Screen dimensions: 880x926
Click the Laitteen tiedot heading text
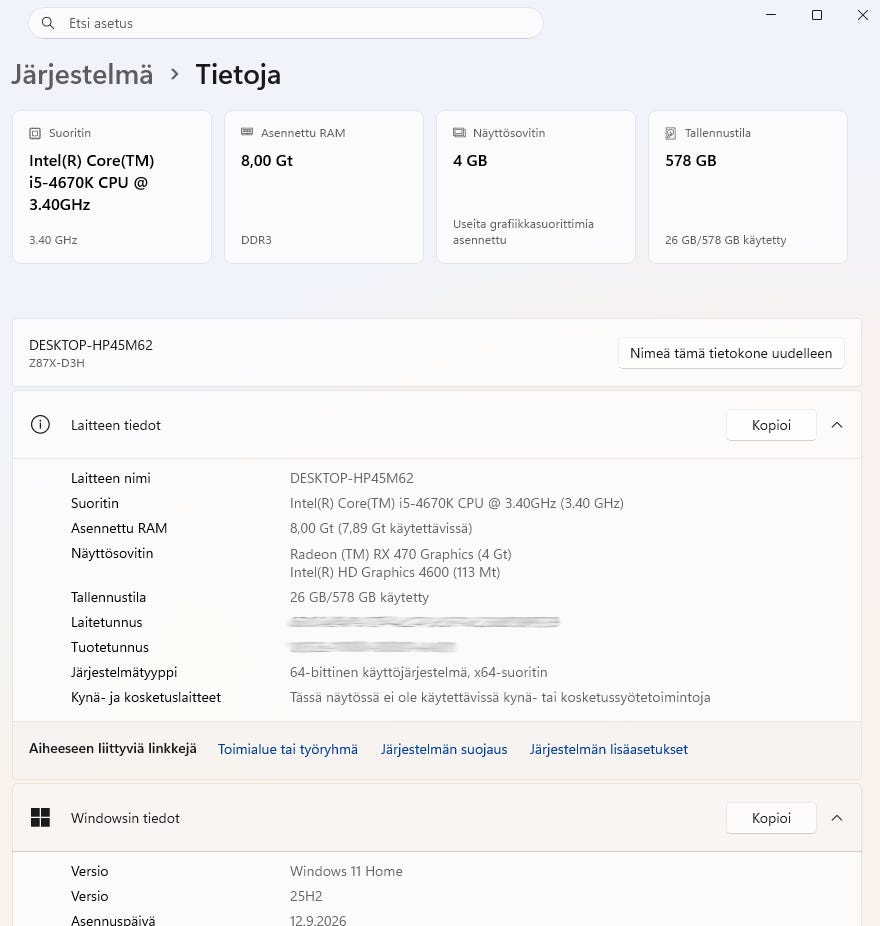[x=116, y=425]
